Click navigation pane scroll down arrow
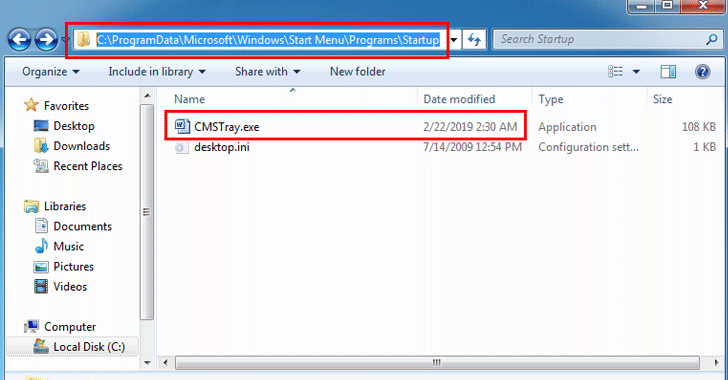Screen dimensions: 728x380 [147, 362]
